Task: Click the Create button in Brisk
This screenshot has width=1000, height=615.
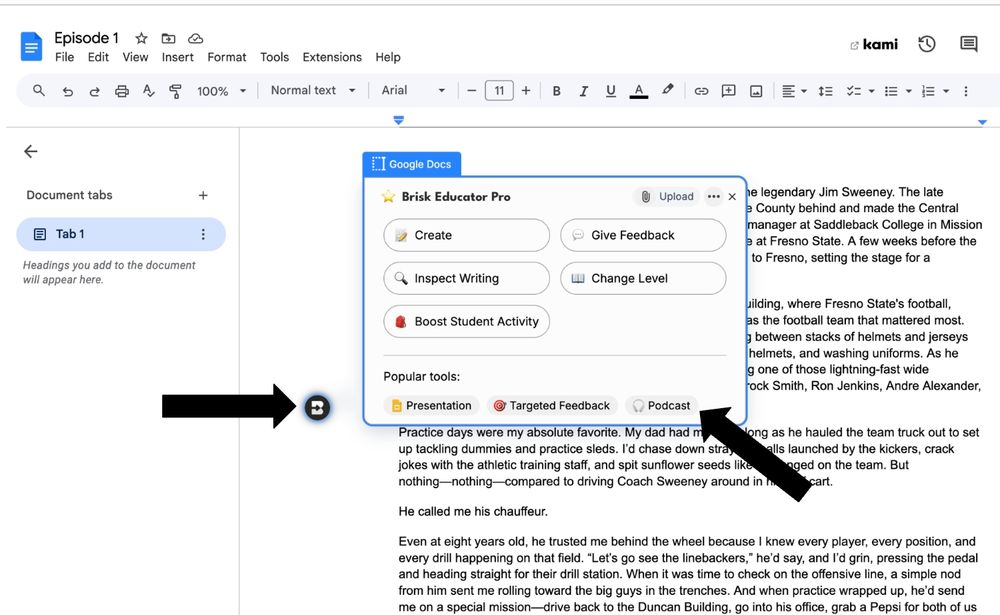Action: pos(466,235)
